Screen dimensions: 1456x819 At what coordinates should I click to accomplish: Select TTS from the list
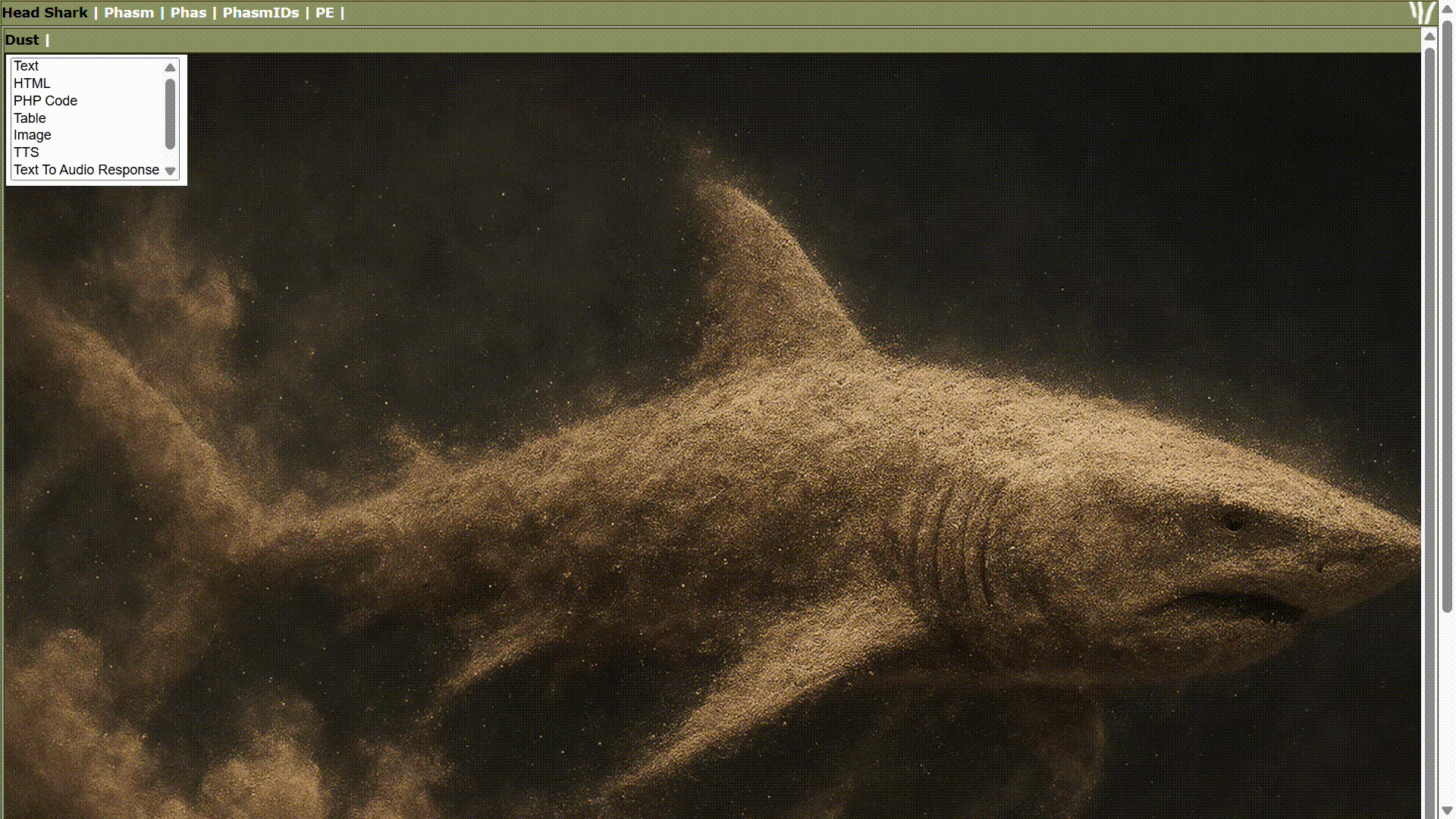point(27,152)
